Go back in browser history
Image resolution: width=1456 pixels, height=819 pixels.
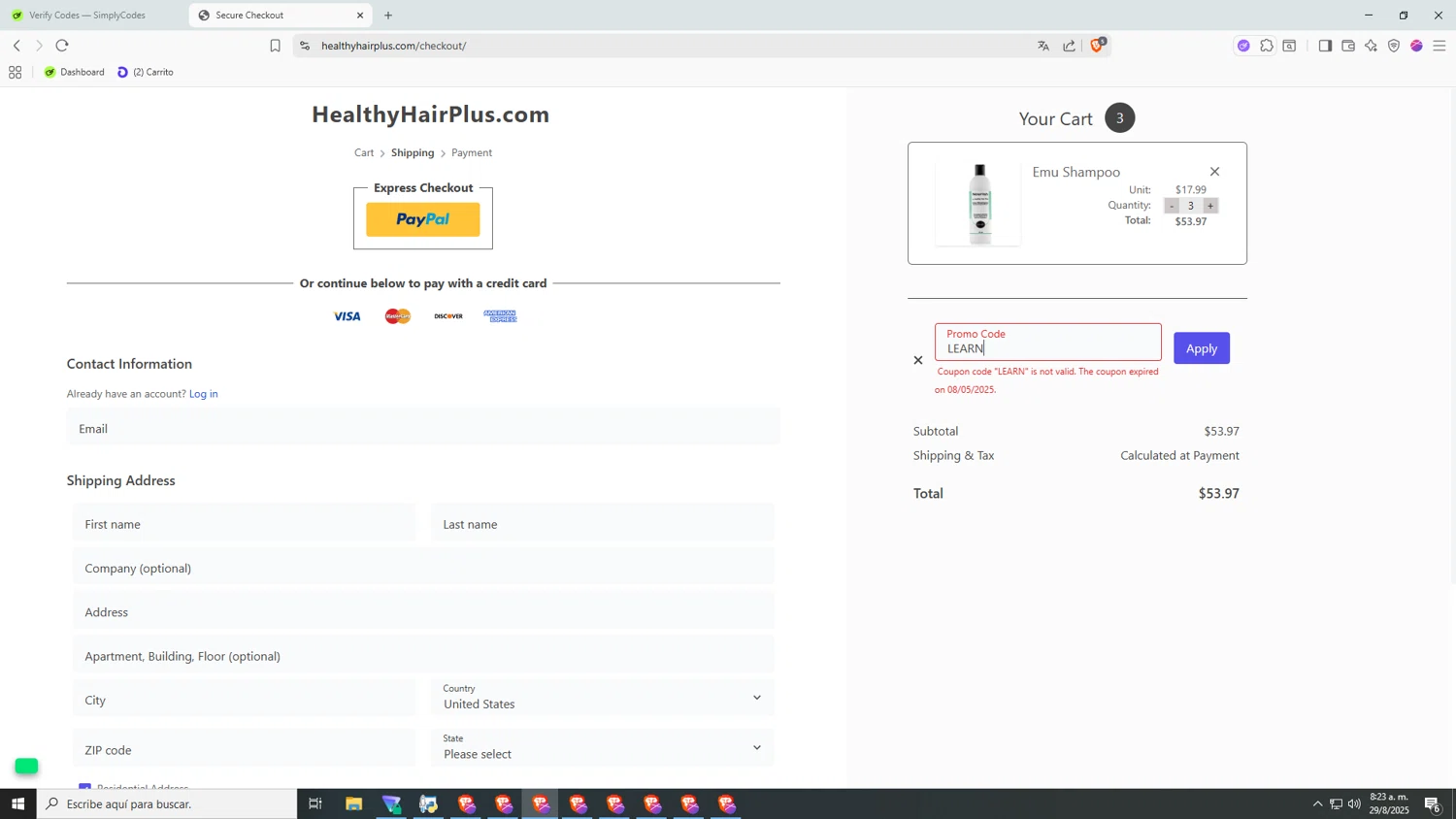17,46
